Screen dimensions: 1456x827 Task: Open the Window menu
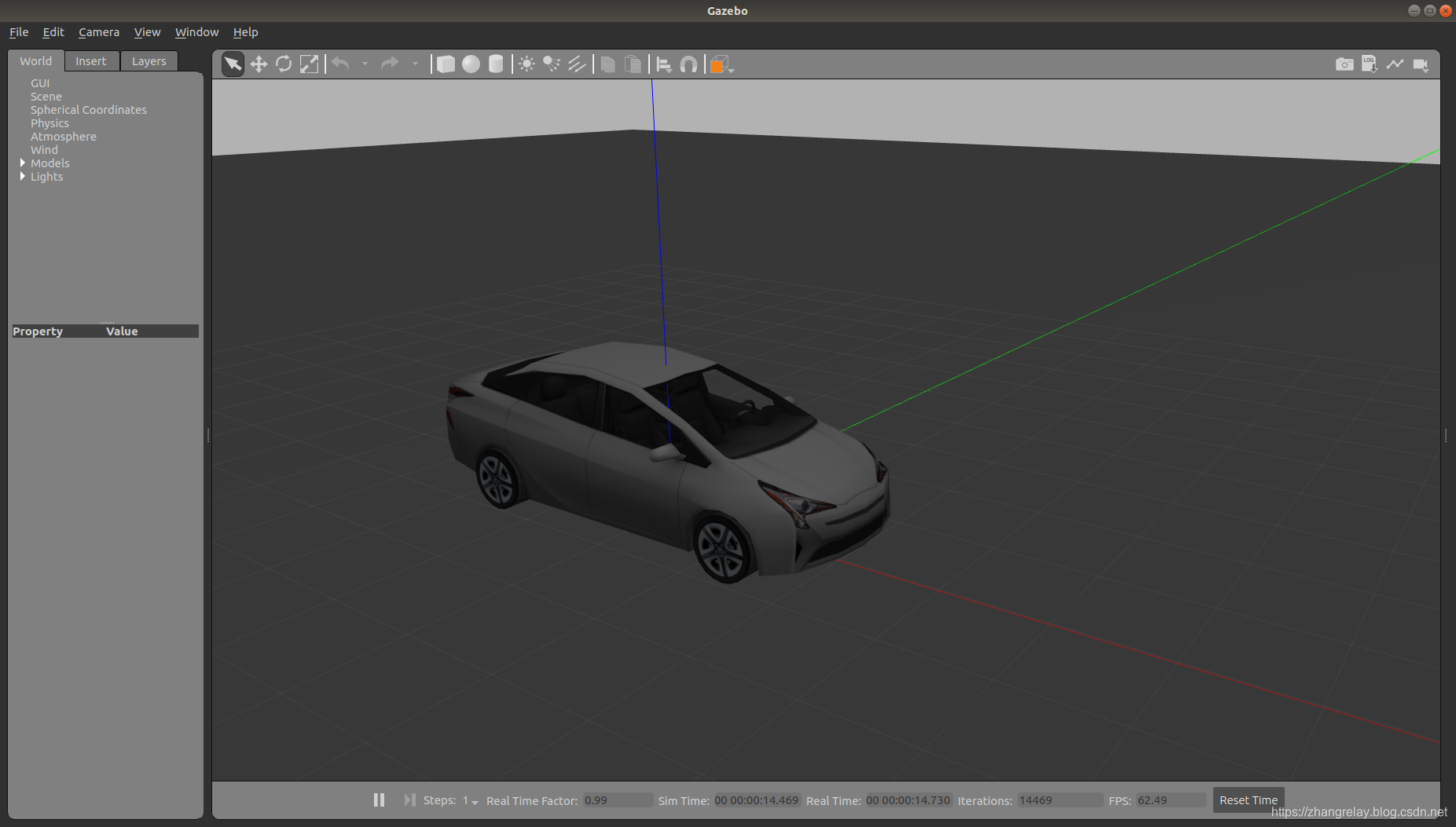coord(196,32)
